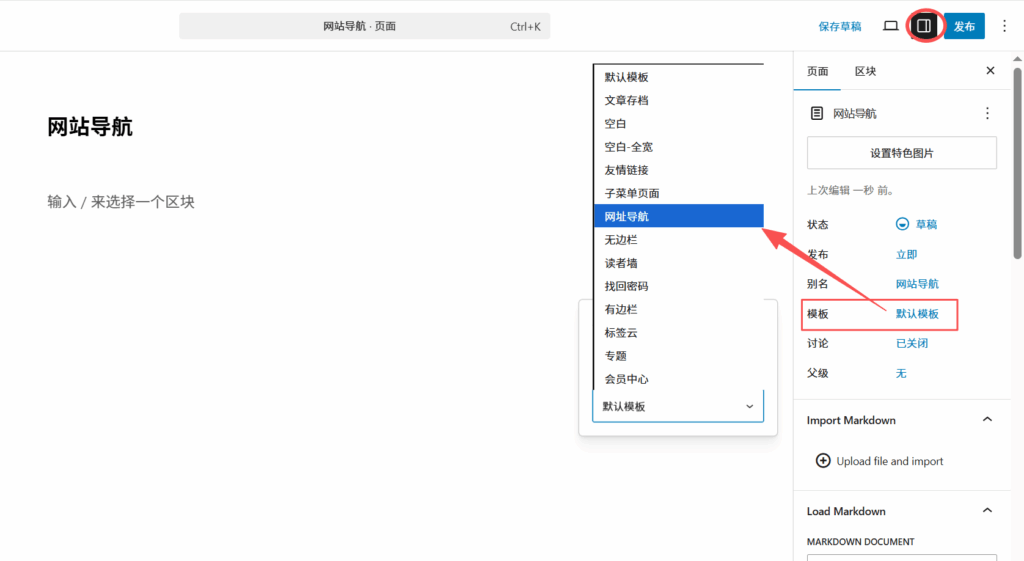Collapse the Load Markdown section
1024x561 pixels.
pos(987,511)
